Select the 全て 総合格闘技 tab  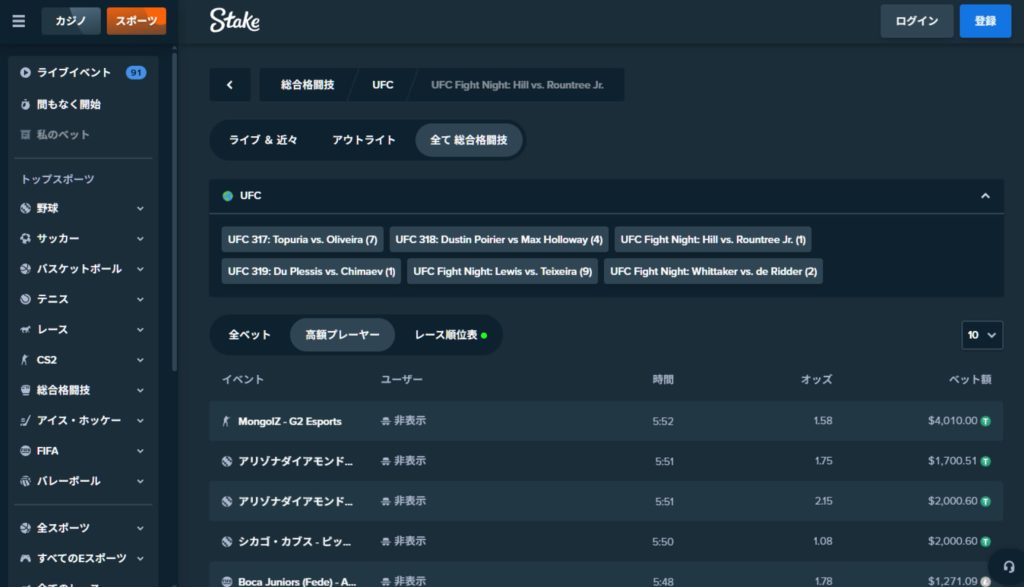coord(469,140)
